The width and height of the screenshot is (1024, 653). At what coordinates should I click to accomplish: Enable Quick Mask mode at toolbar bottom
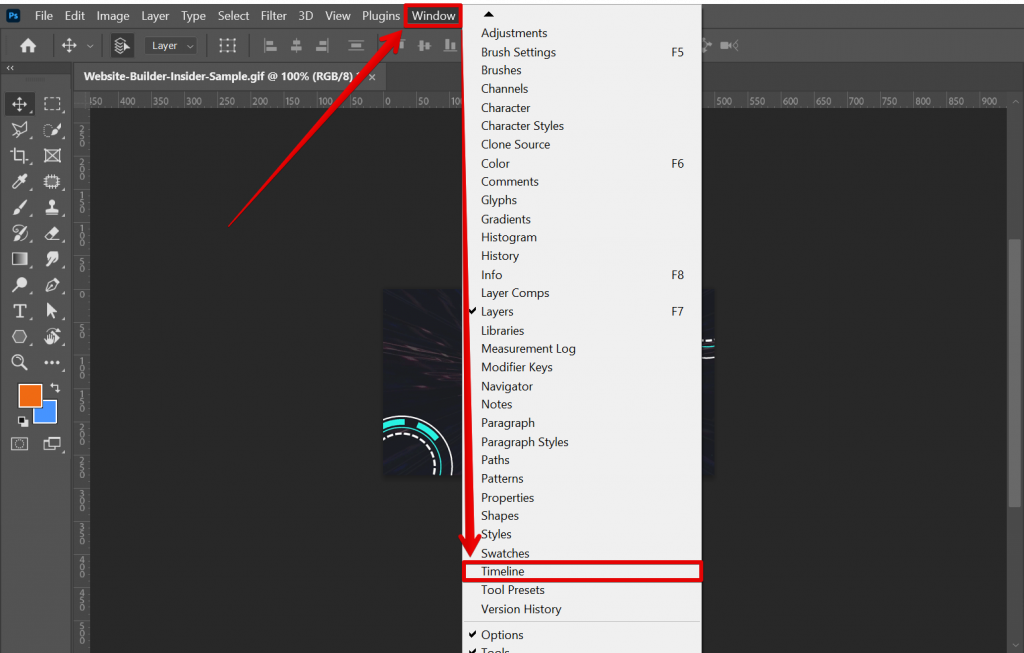pyautogui.click(x=19, y=443)
